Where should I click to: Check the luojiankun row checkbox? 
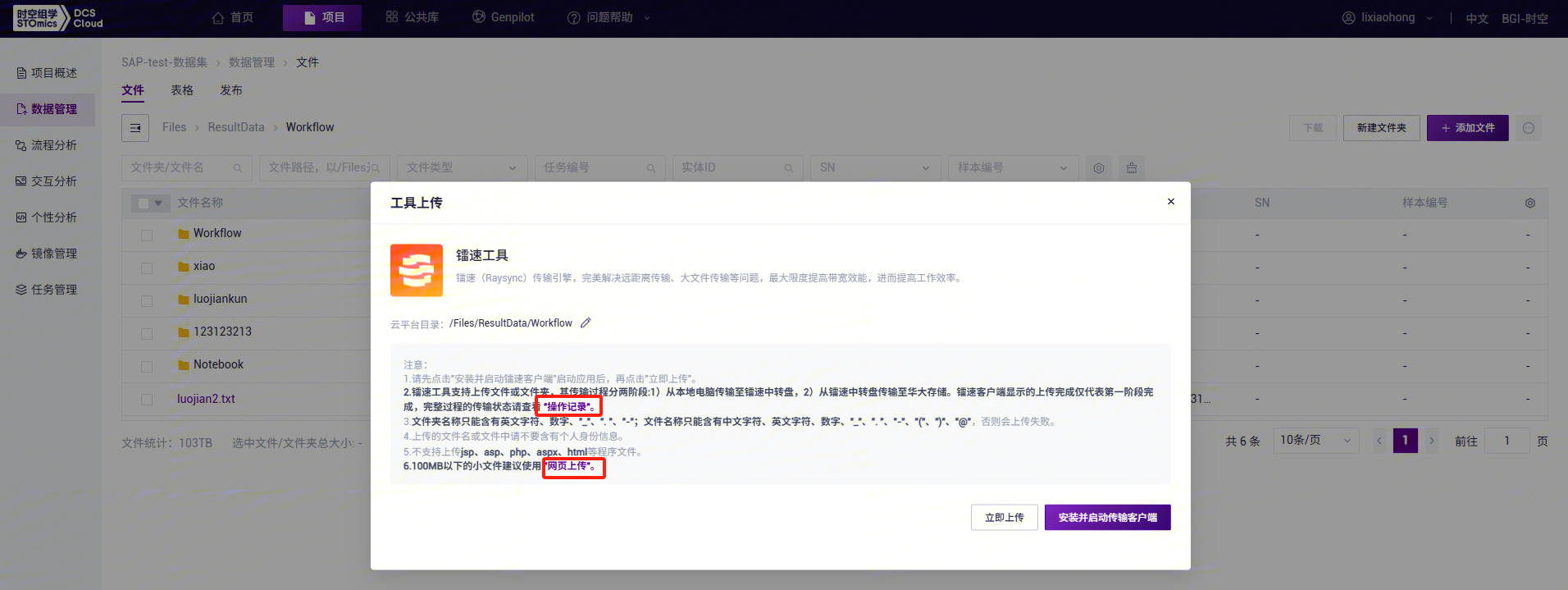147,301
